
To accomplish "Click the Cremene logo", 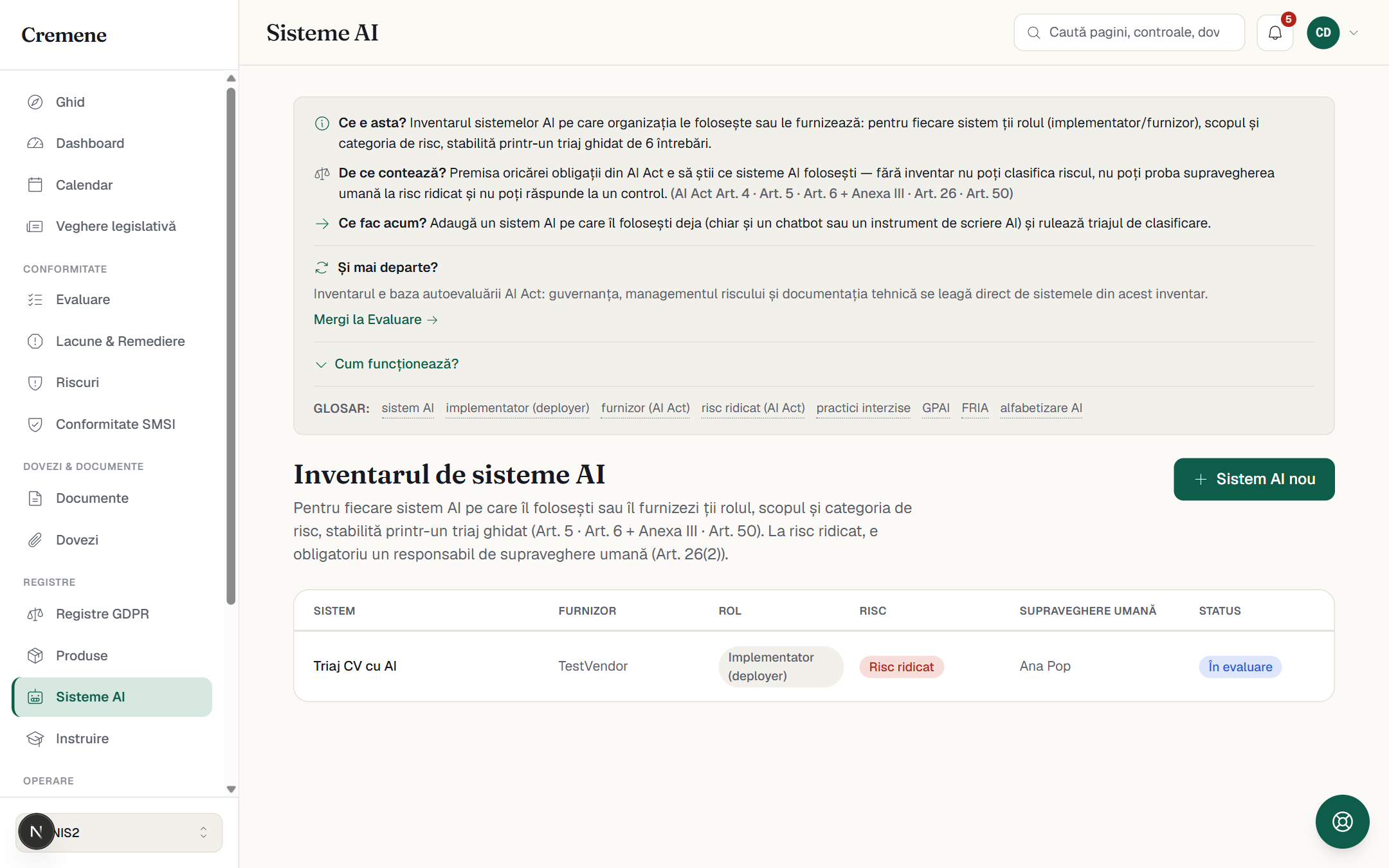I will (x=64, y=35).
